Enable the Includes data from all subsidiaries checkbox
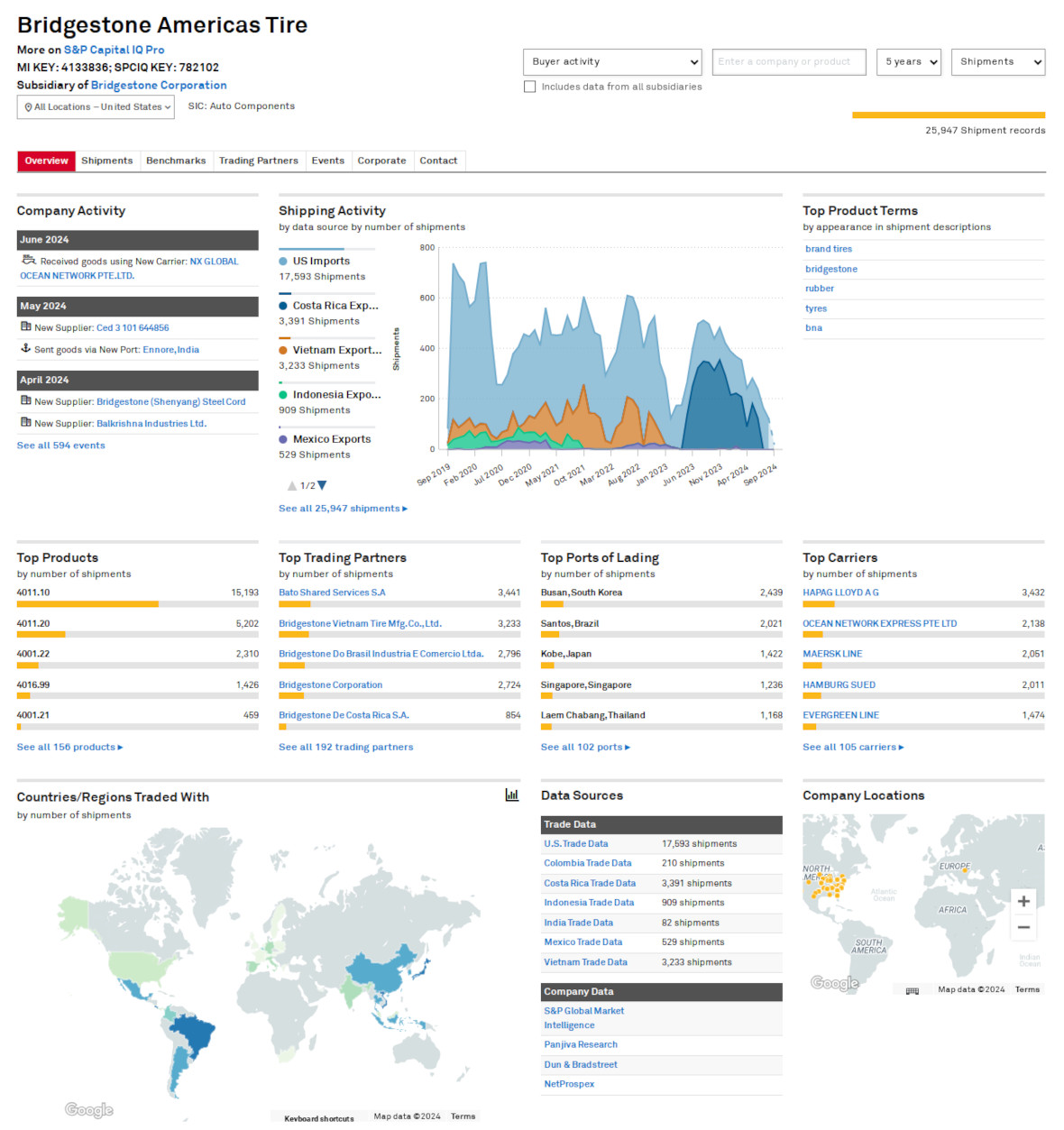 pos(529,86)
